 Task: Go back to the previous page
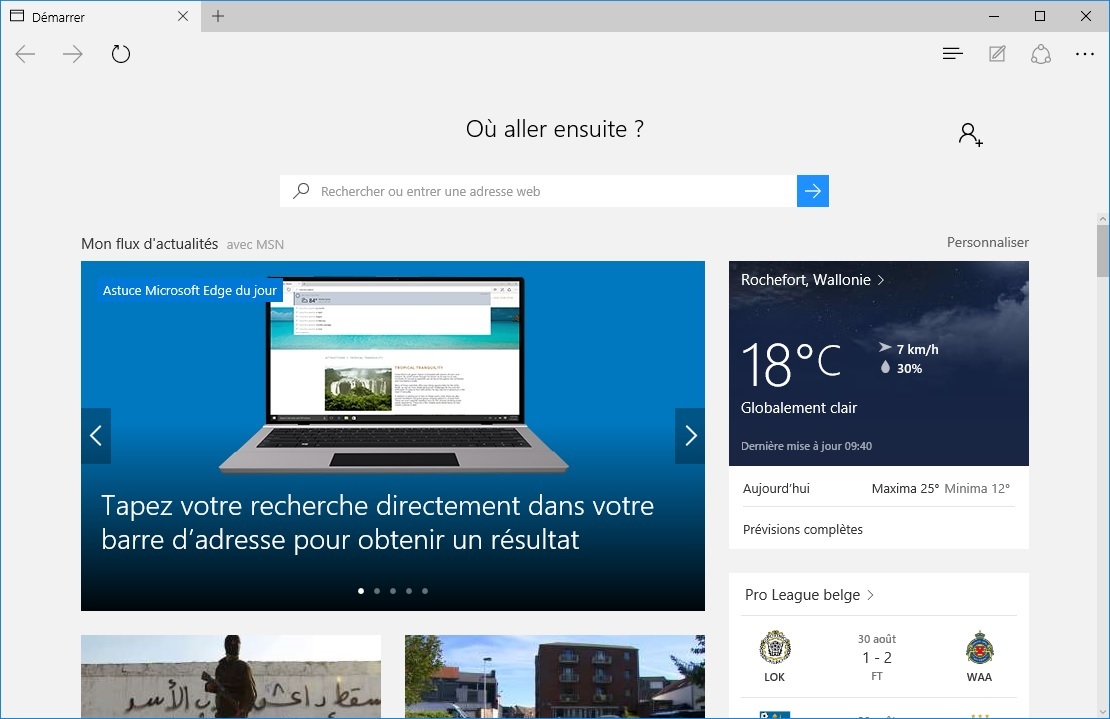(25, 54)
